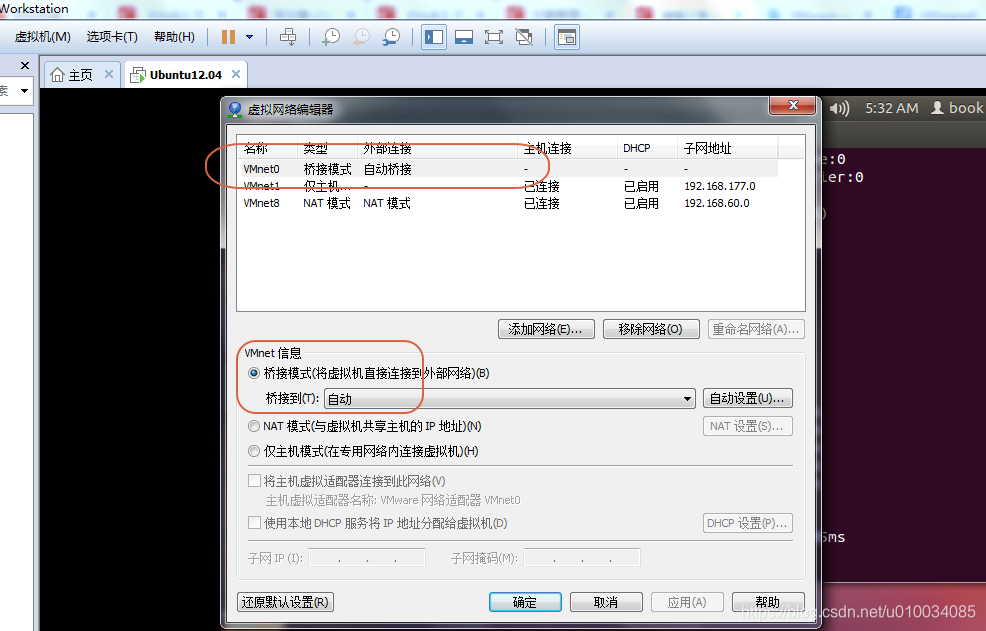Click the 重命名网络(A)... button
This screenshot has width=986, height=631.
pyautogui.click(x=756, y=329)
